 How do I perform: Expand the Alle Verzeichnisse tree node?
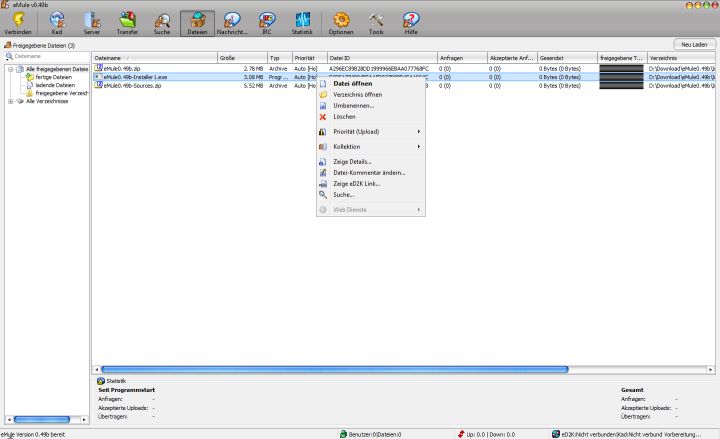pyautogui.click(x=9, y=101)
